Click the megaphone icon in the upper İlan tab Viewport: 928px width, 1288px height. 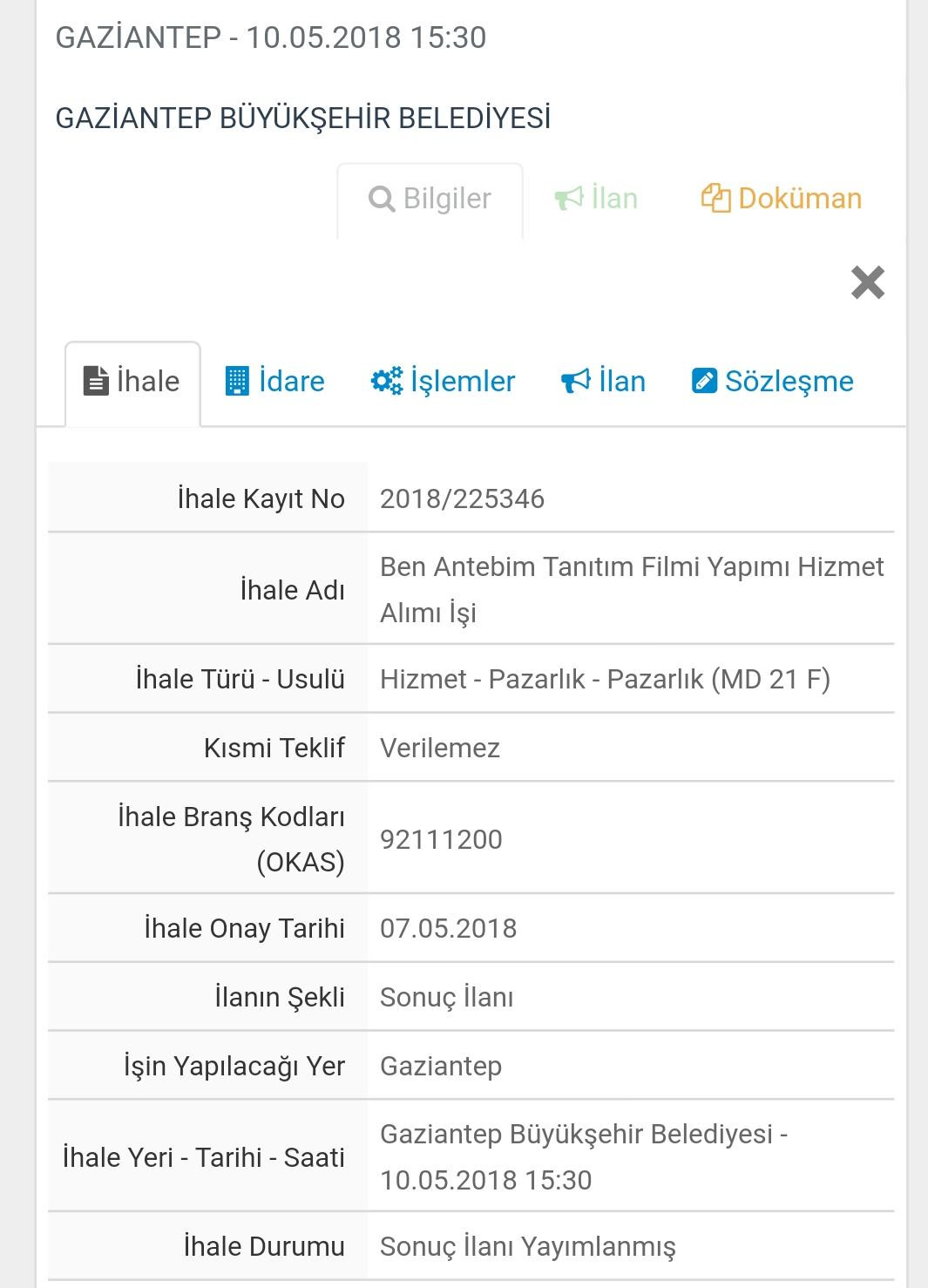(568, 199)
